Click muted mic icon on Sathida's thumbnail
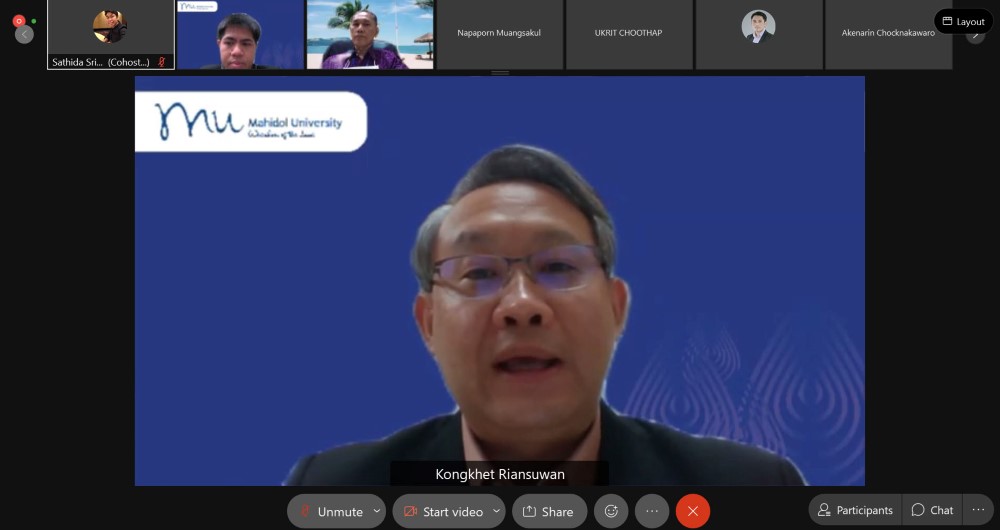 [x=162, y=62]
